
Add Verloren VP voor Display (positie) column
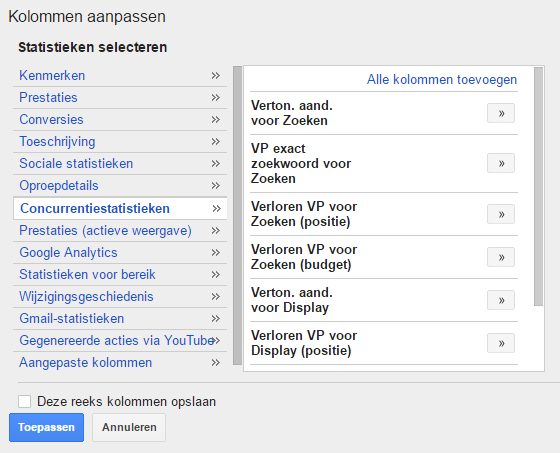coord(501,343)
